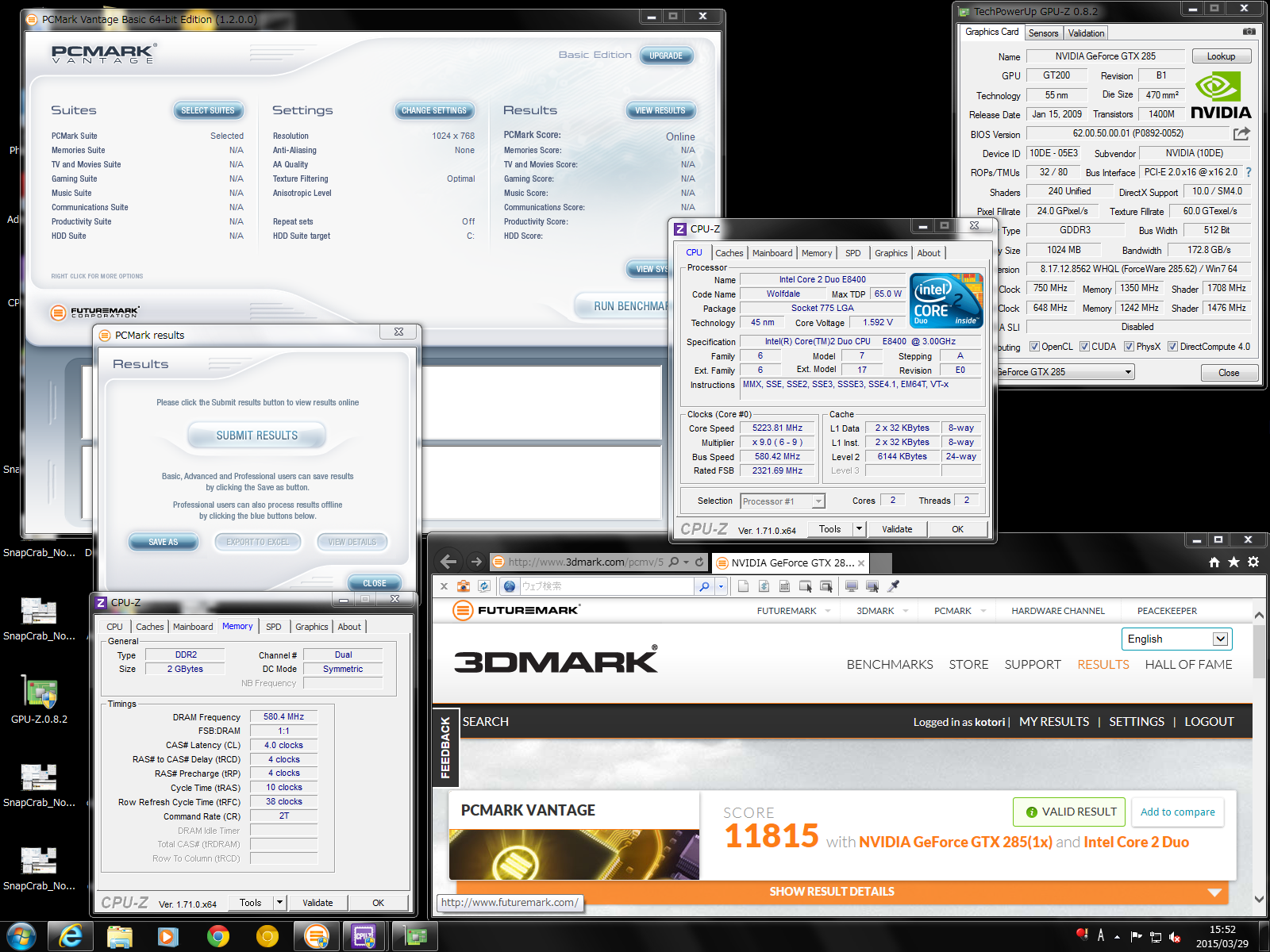Click SUBMIT RESULTS in PCMark results
This screenshot has height=952, width=1270.
coord(257,436)
